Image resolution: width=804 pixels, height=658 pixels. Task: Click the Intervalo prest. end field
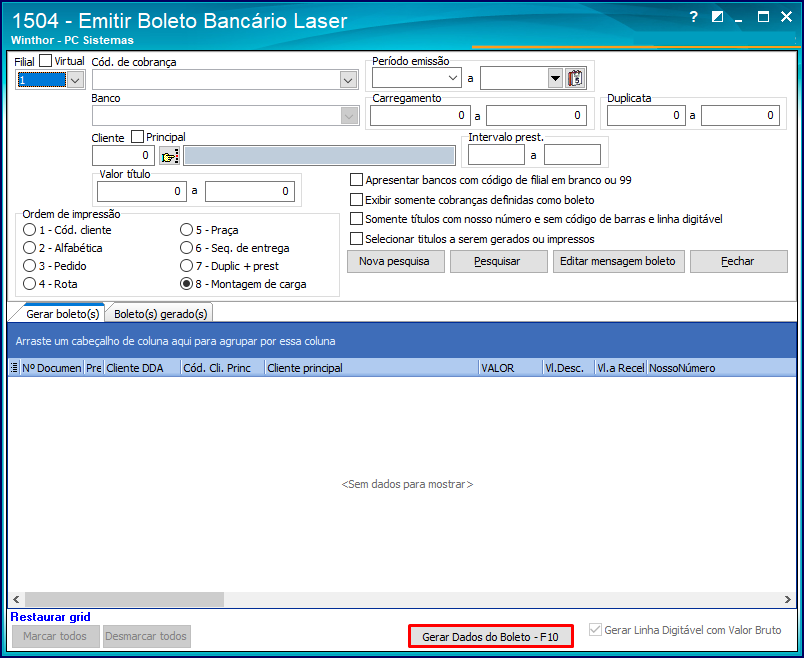point(572,154)
